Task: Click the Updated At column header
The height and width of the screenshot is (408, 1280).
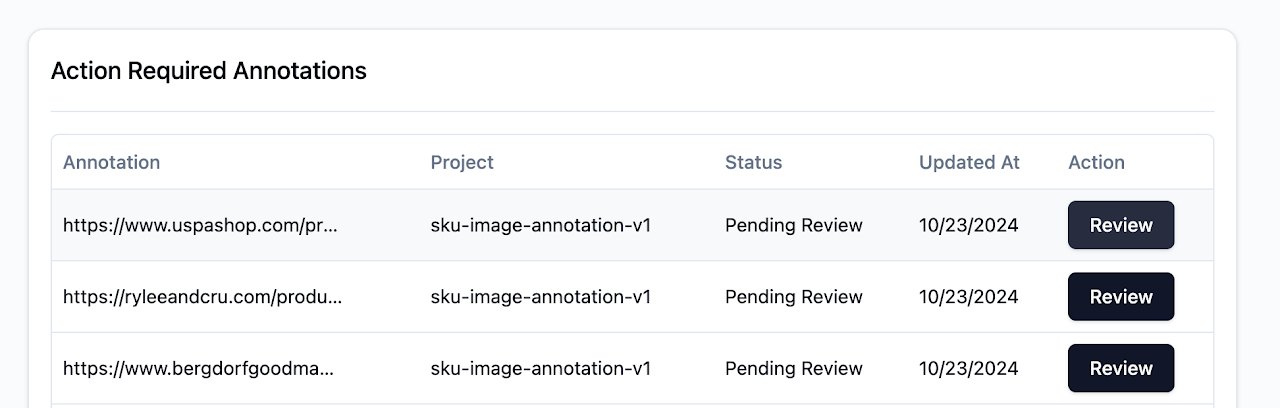Action: point(969,162)
